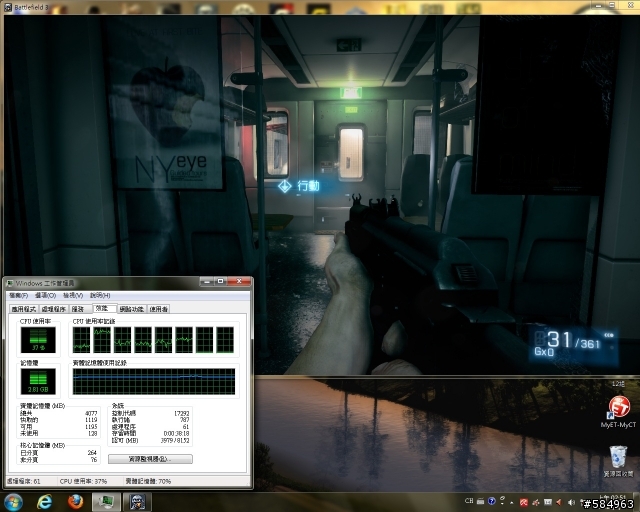
Task: Open the Windows Start orb
Action: [x=13, y=502]
